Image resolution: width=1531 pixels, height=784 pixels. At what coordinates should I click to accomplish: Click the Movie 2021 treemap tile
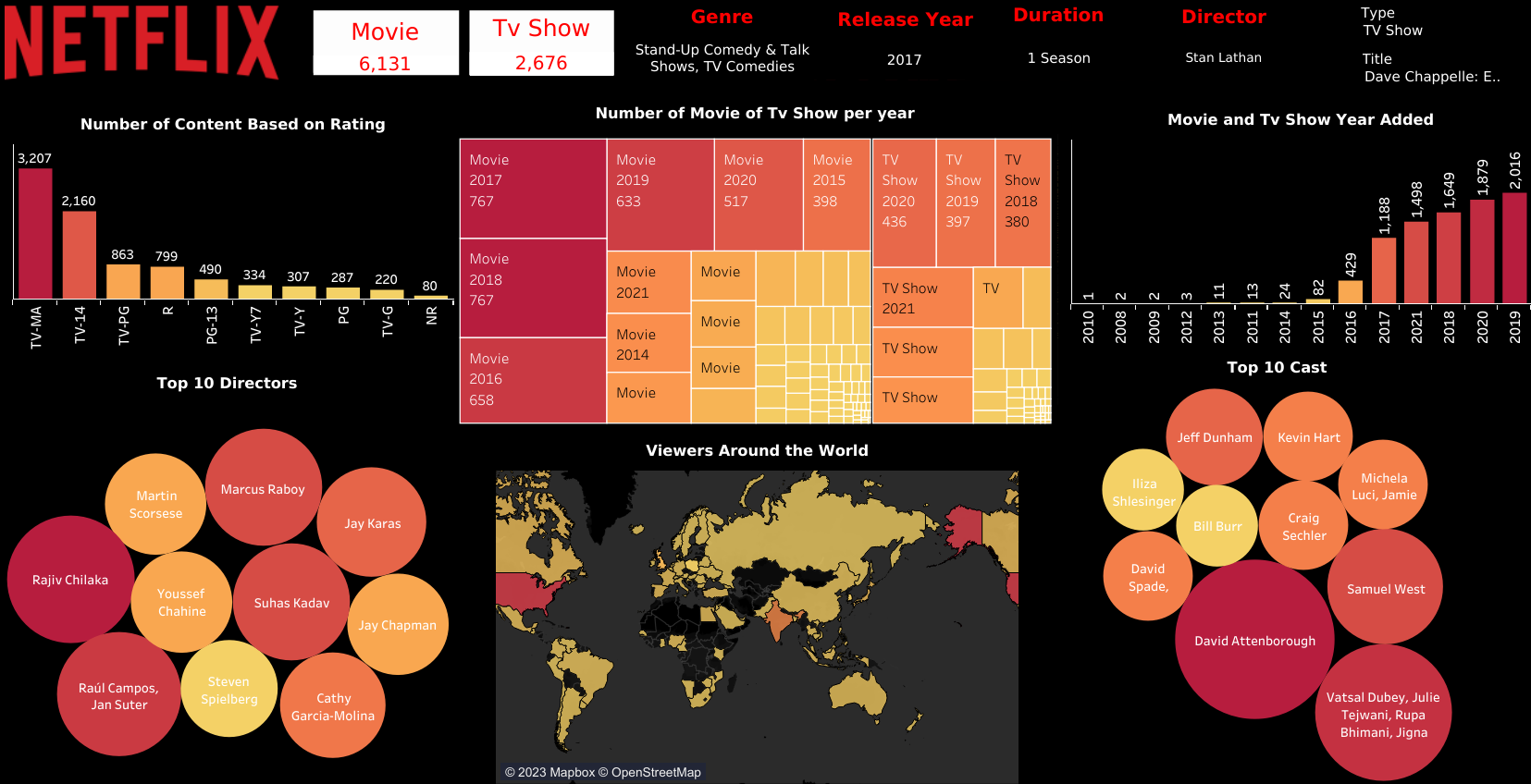pos(648,282)
